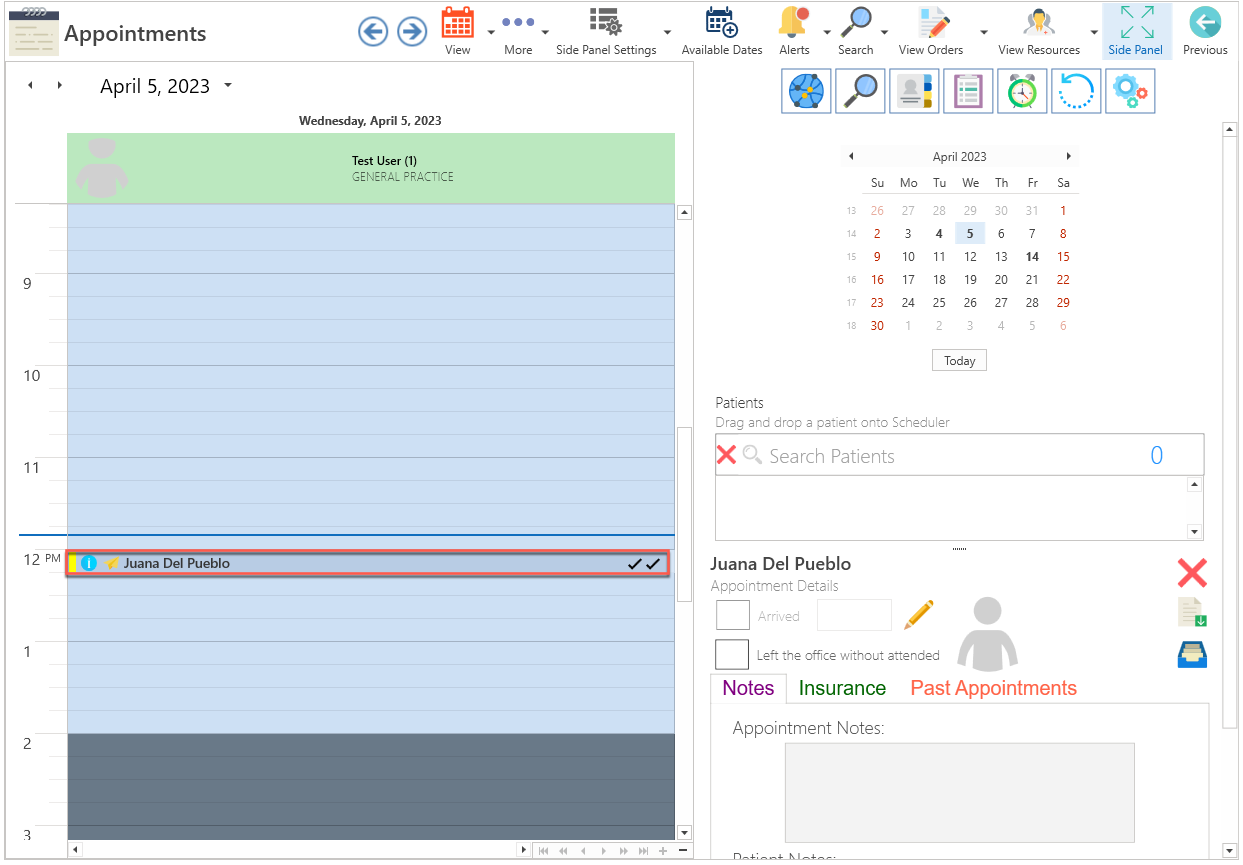Click the globe network side panel icon
This screenshot has width=1243, height=865.
[806, 91]
